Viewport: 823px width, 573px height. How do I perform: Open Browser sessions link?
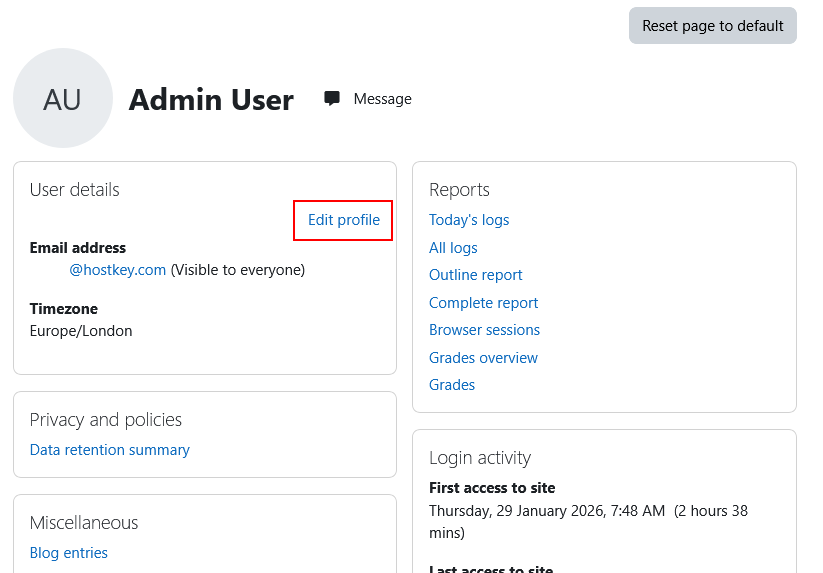[x=484, y=330]
